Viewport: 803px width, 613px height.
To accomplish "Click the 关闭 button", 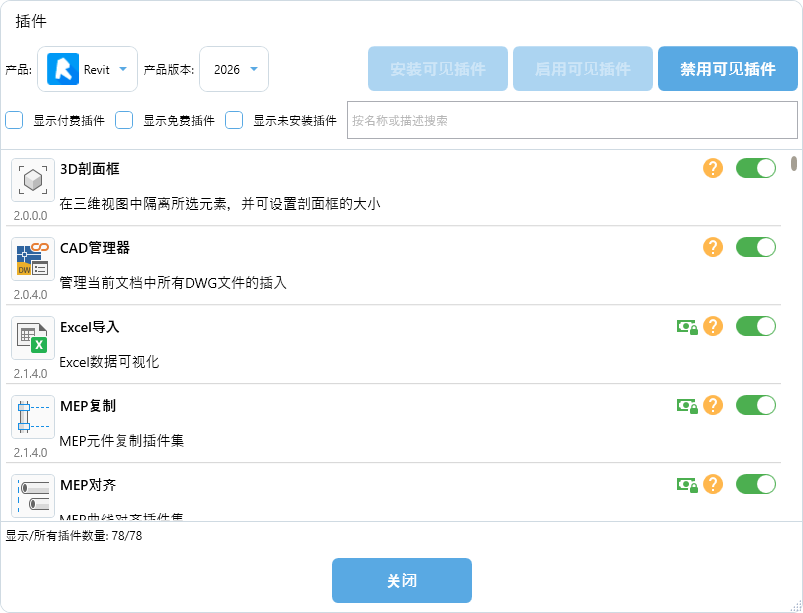I will [x=401, y=581].
